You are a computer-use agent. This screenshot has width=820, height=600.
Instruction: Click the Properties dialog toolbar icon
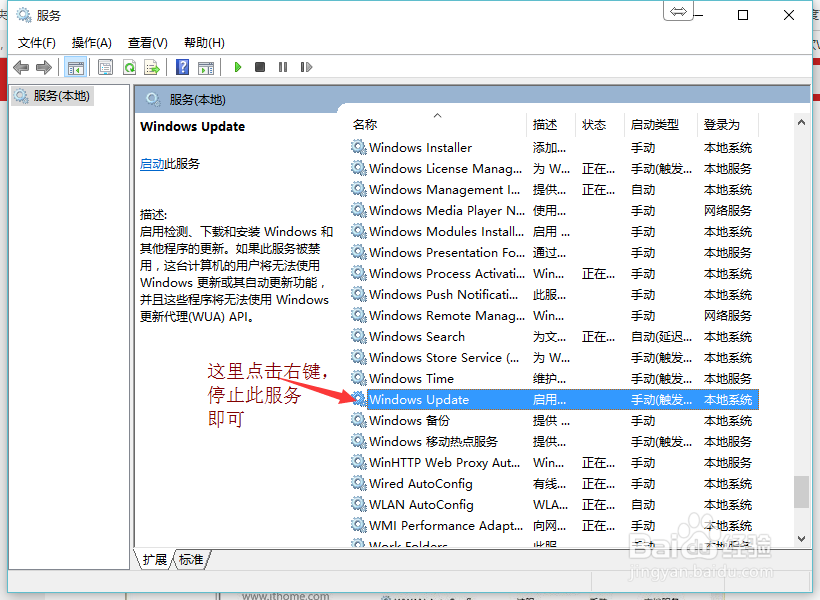tap(105, 67)
